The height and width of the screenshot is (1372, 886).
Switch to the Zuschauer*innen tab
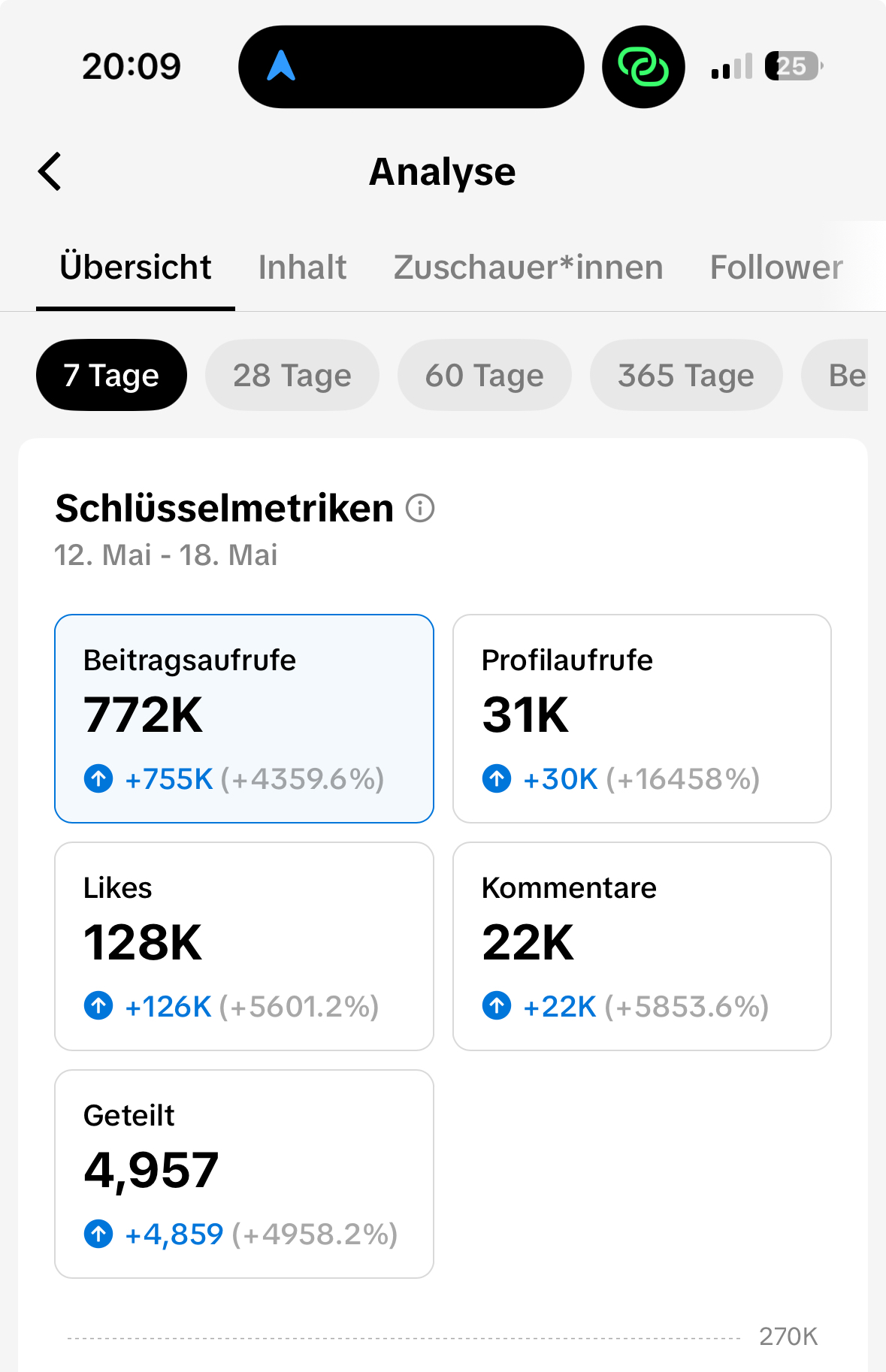[x=528, y=267]
